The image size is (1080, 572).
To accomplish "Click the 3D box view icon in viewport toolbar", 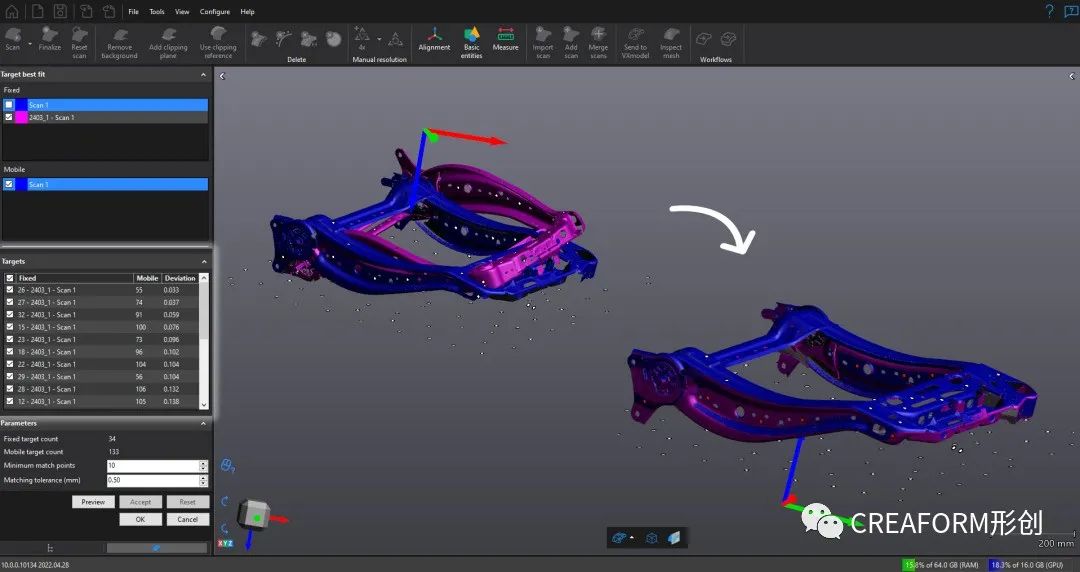I will [x=651, y=538].
